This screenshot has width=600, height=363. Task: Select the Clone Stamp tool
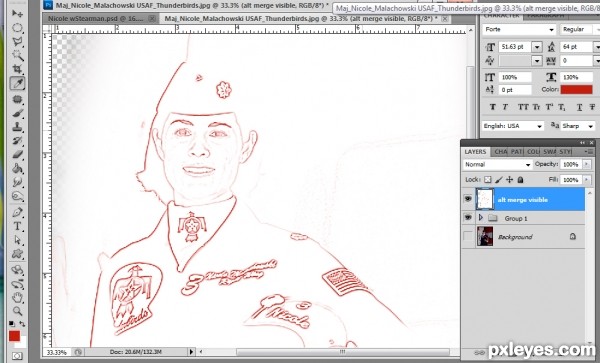17,127
